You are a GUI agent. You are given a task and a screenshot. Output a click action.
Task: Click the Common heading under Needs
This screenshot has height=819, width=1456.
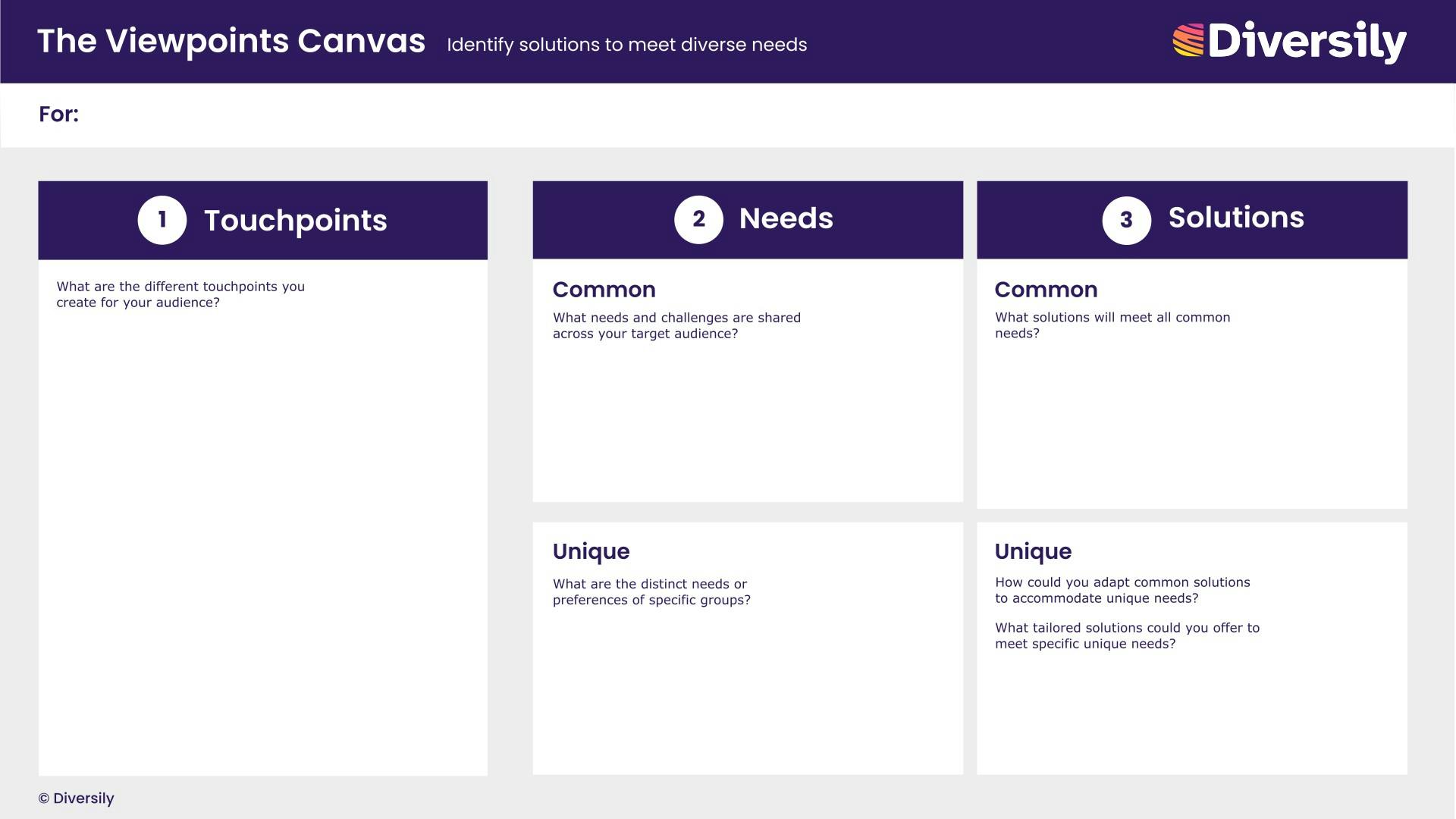[x=604, y=290]
